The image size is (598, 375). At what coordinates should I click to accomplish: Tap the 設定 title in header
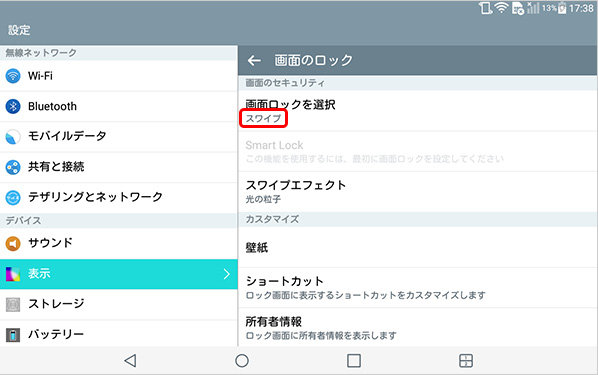19,30
